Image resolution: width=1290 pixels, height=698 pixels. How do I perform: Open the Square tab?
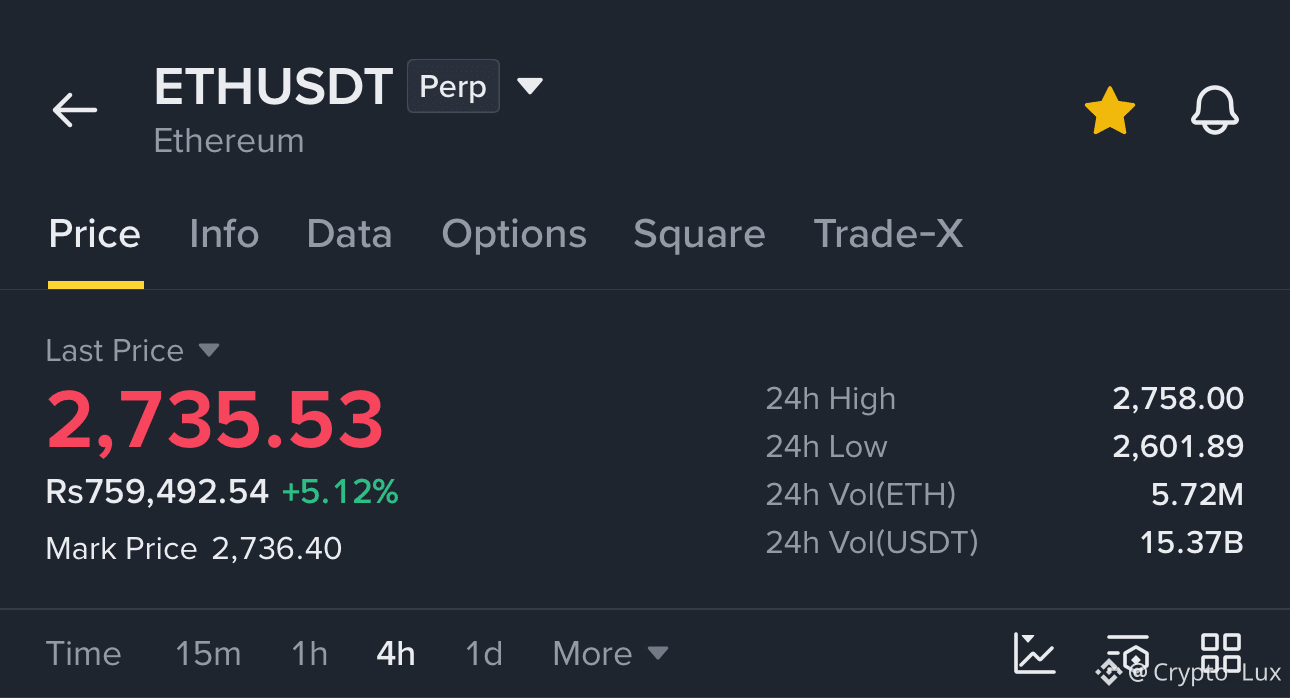point(699,235)
